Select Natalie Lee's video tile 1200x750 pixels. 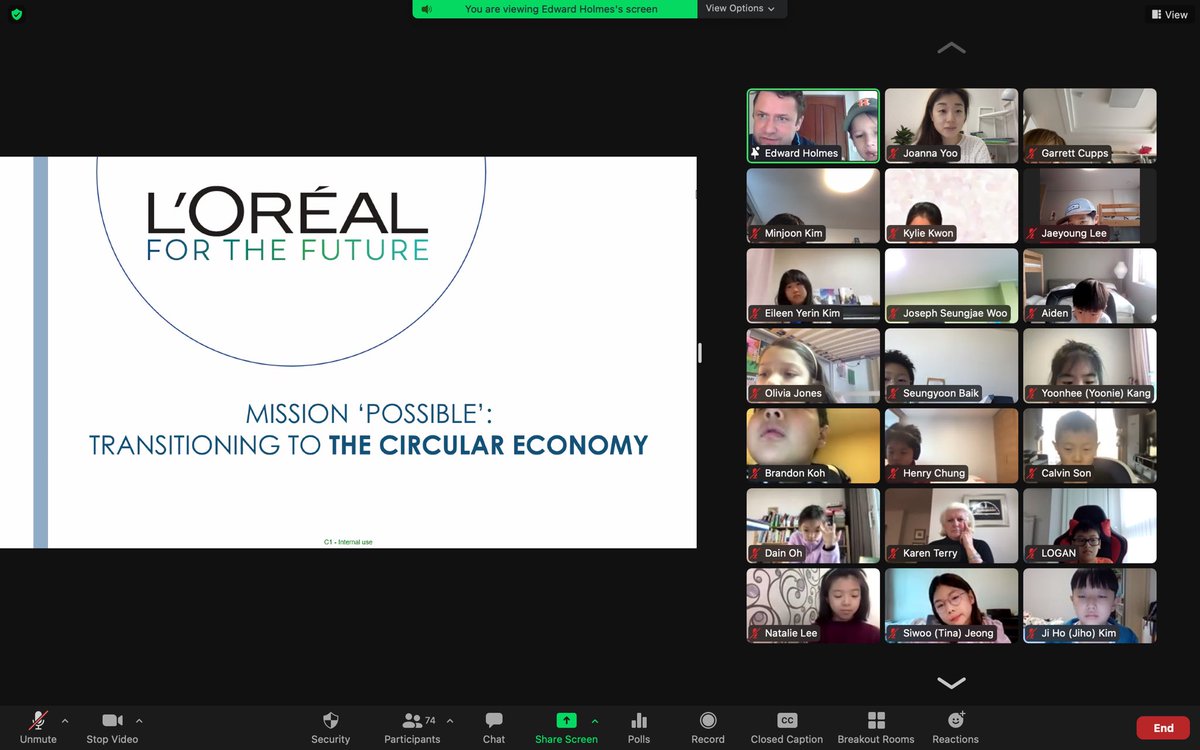813,605
